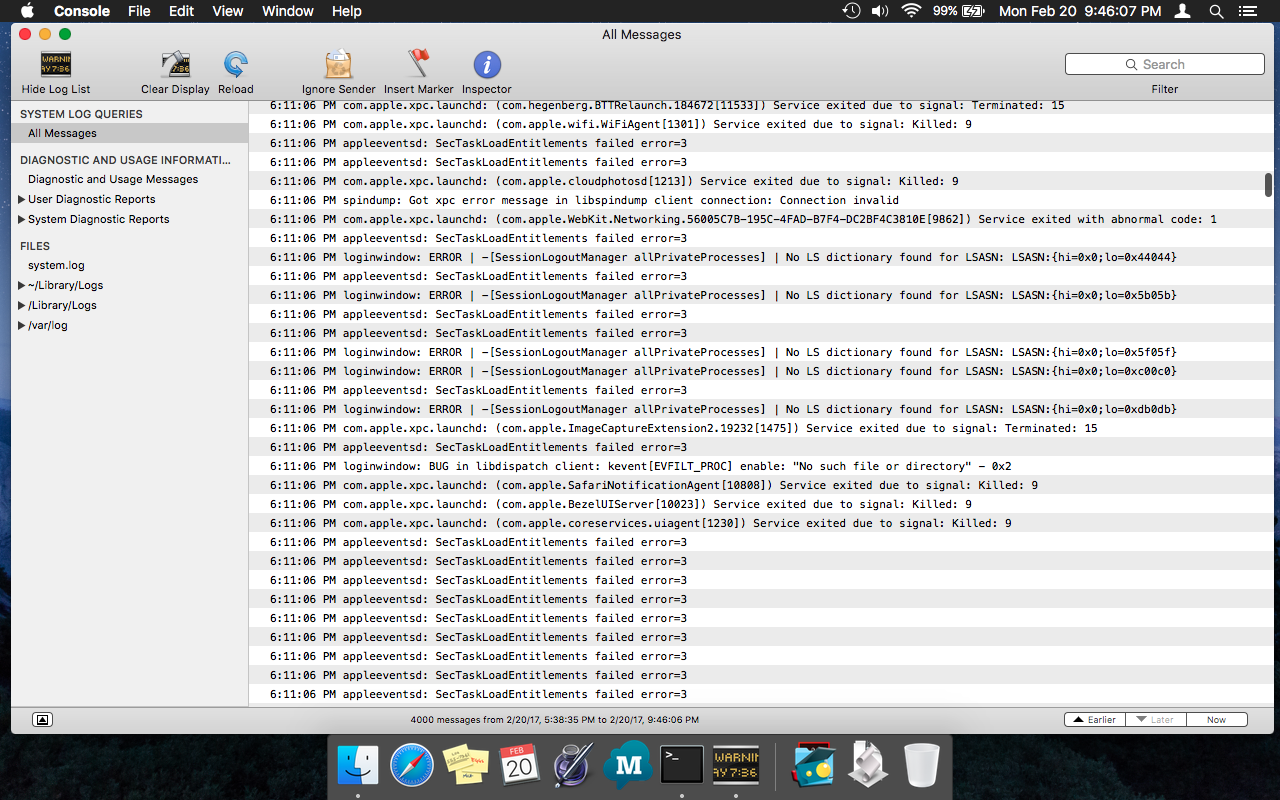1280x800 pixels.
Task: Select All Messages in sidebar
Action: coord(130,133)
